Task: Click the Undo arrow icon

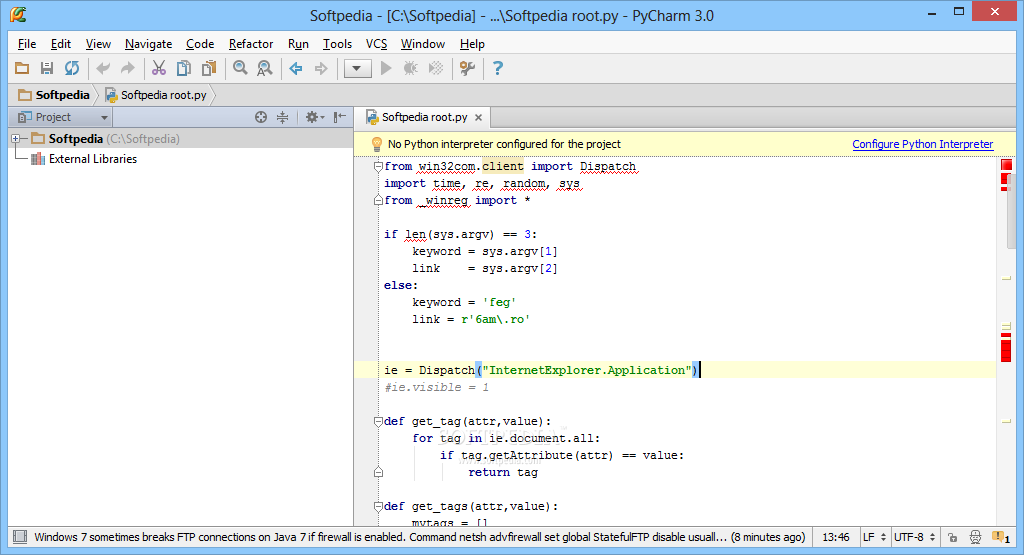Action: point(103,68)
